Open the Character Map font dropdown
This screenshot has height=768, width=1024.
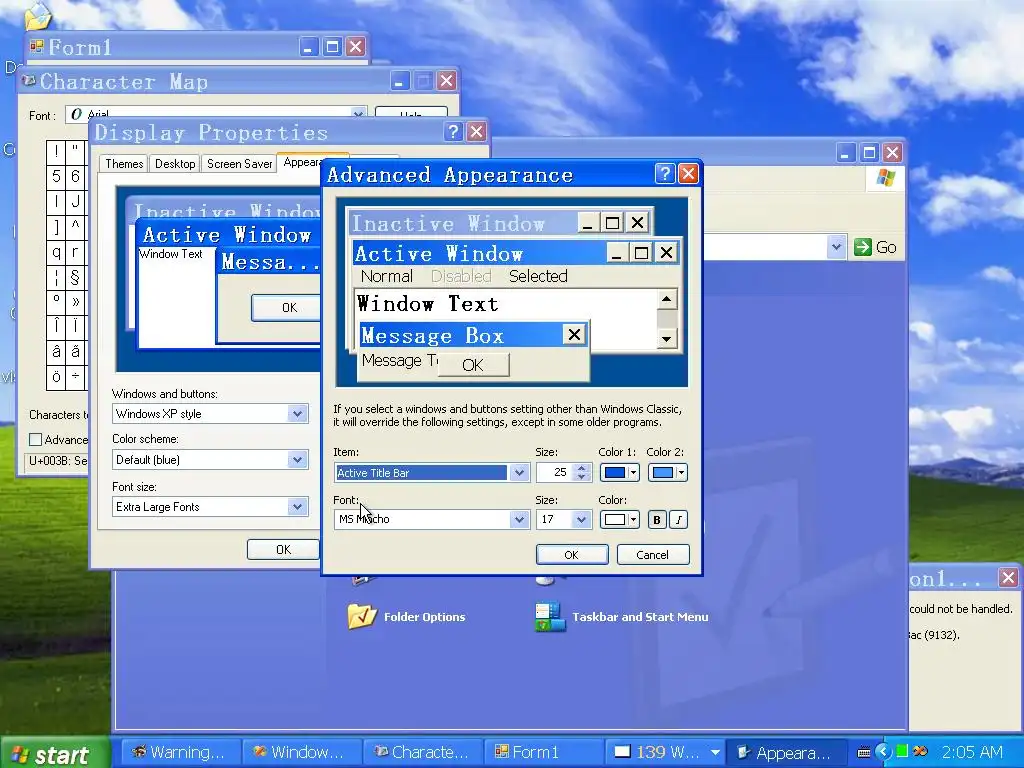(358, 114)
